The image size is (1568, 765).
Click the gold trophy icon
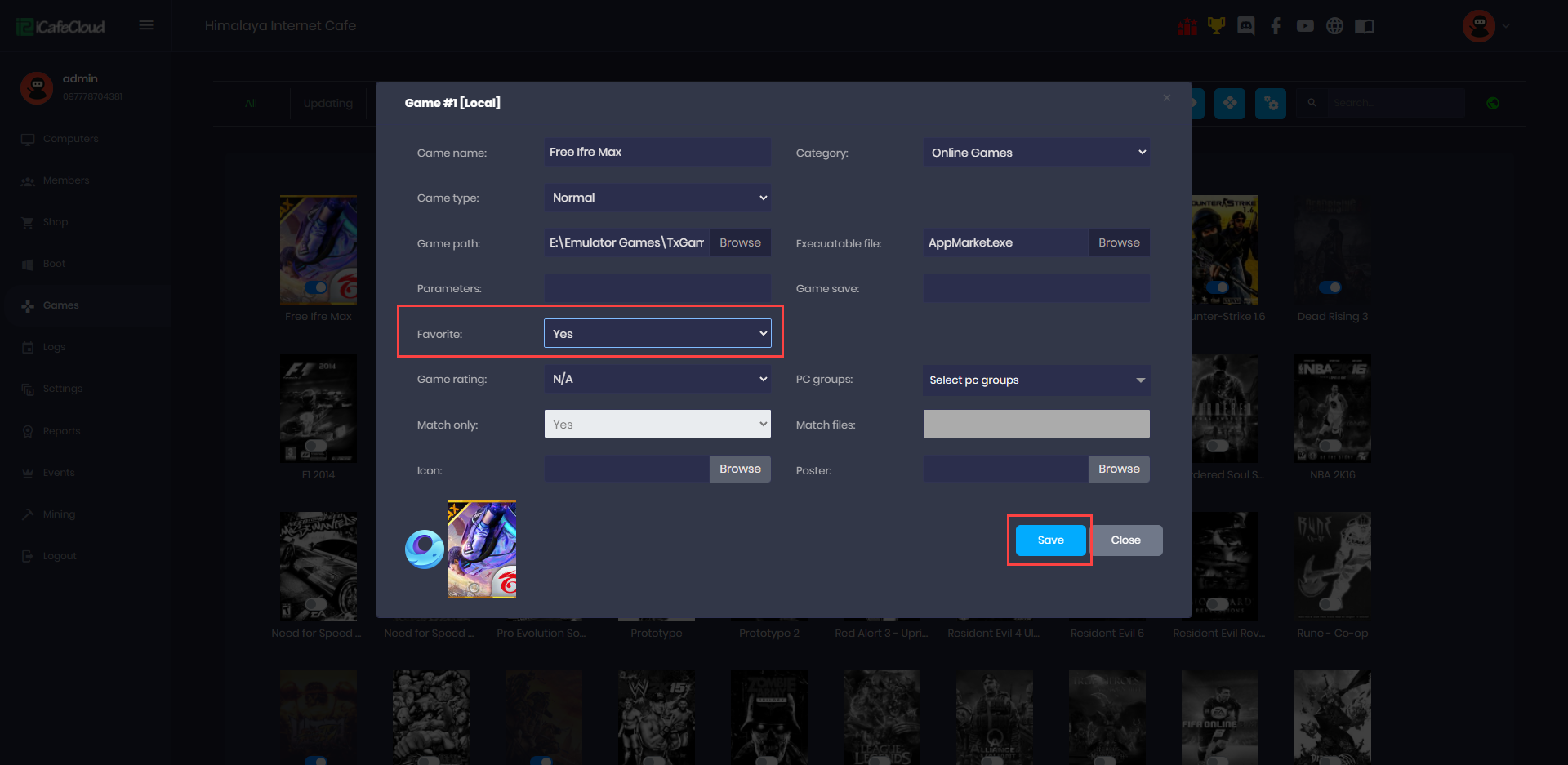click(x=1216, y=26)
